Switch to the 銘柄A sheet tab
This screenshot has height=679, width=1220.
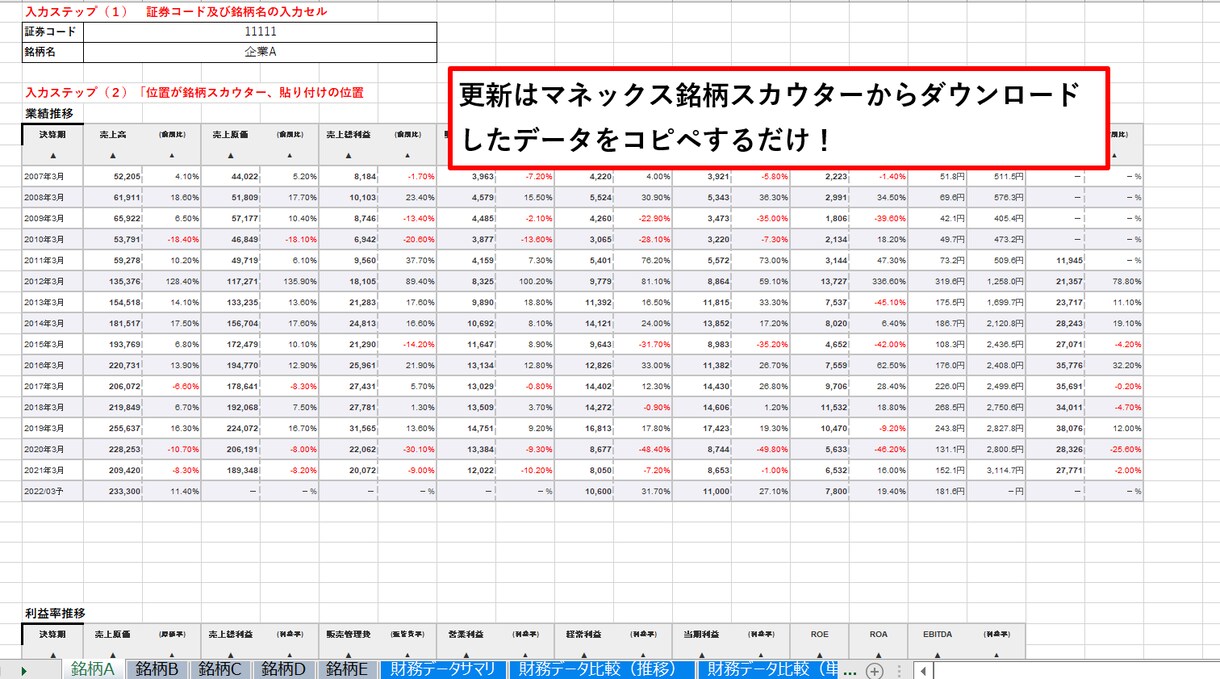pos(93,669)
